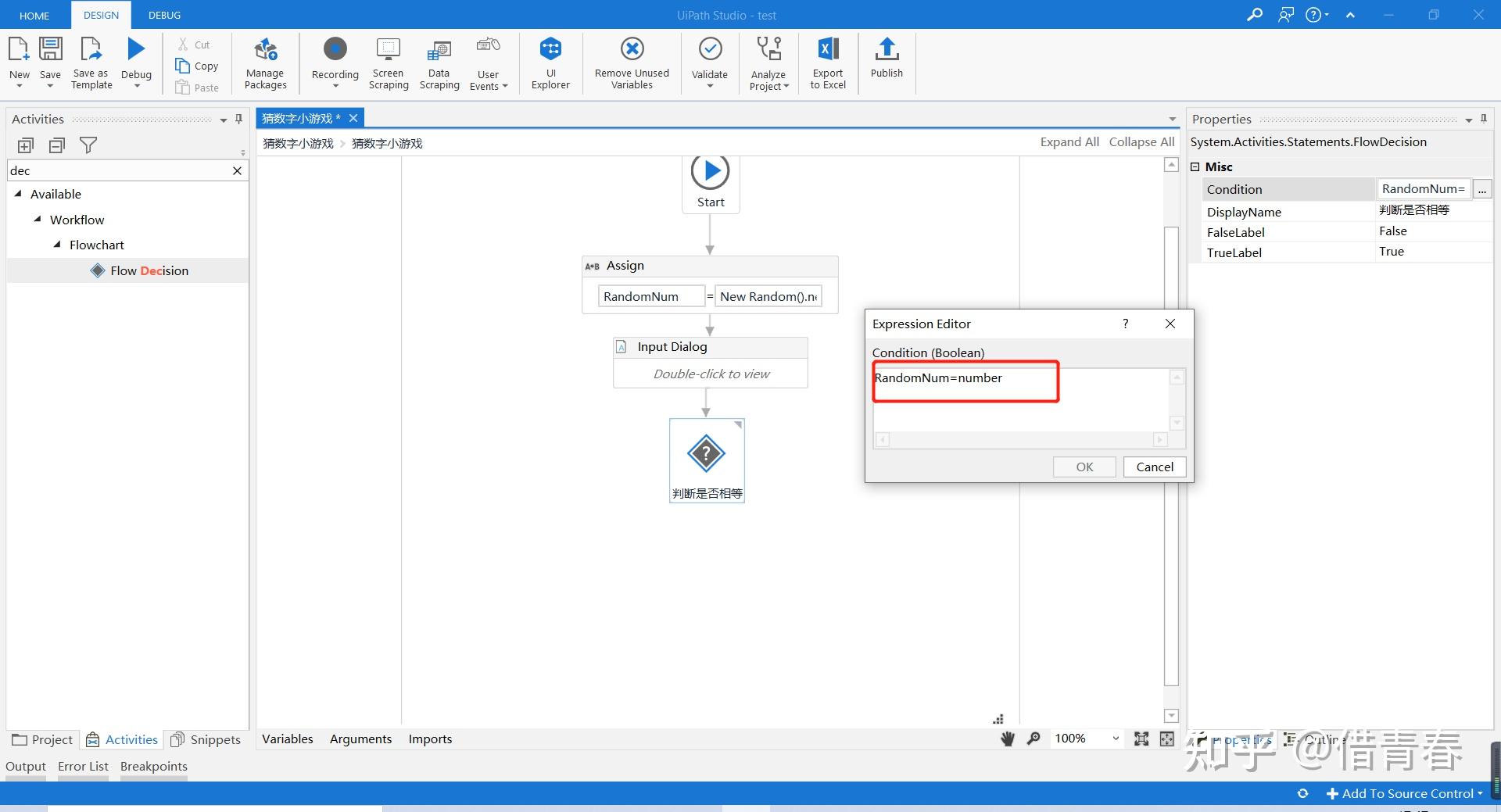Switch to the HOME ribbon tab

[x=34, y=14]
